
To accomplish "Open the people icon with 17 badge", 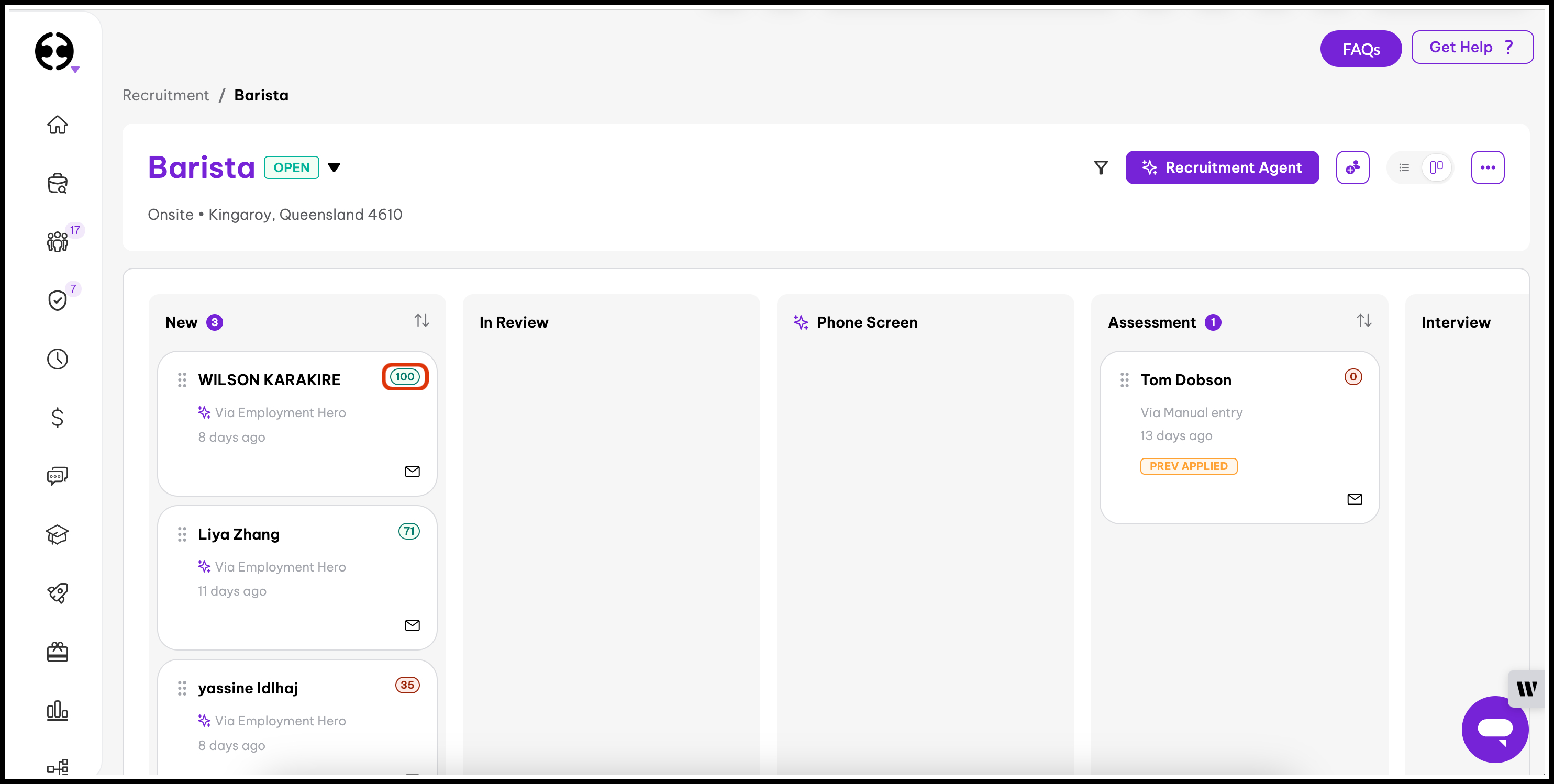I will [57, 241].
